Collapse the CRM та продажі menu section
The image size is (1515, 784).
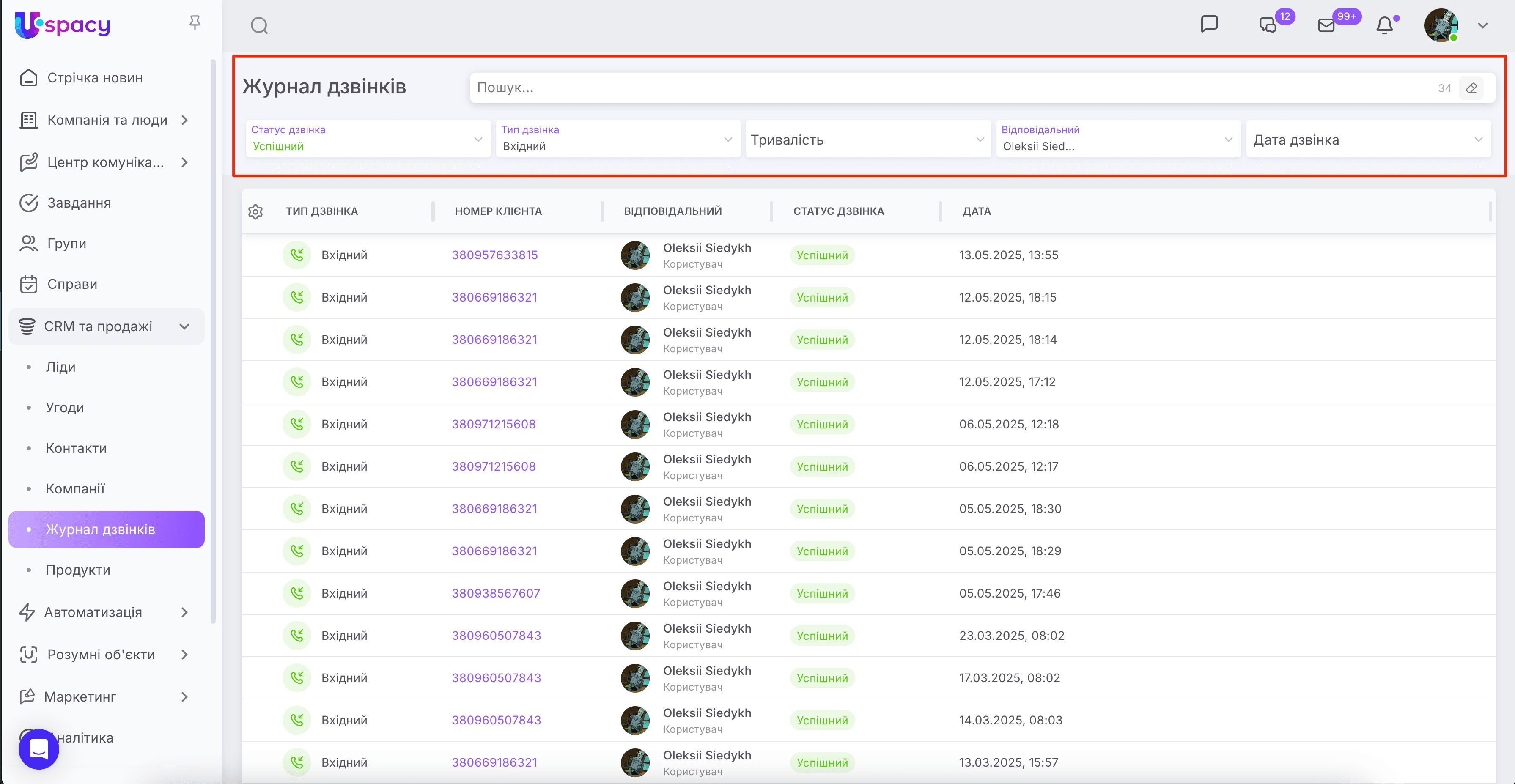tap(184, 326)
